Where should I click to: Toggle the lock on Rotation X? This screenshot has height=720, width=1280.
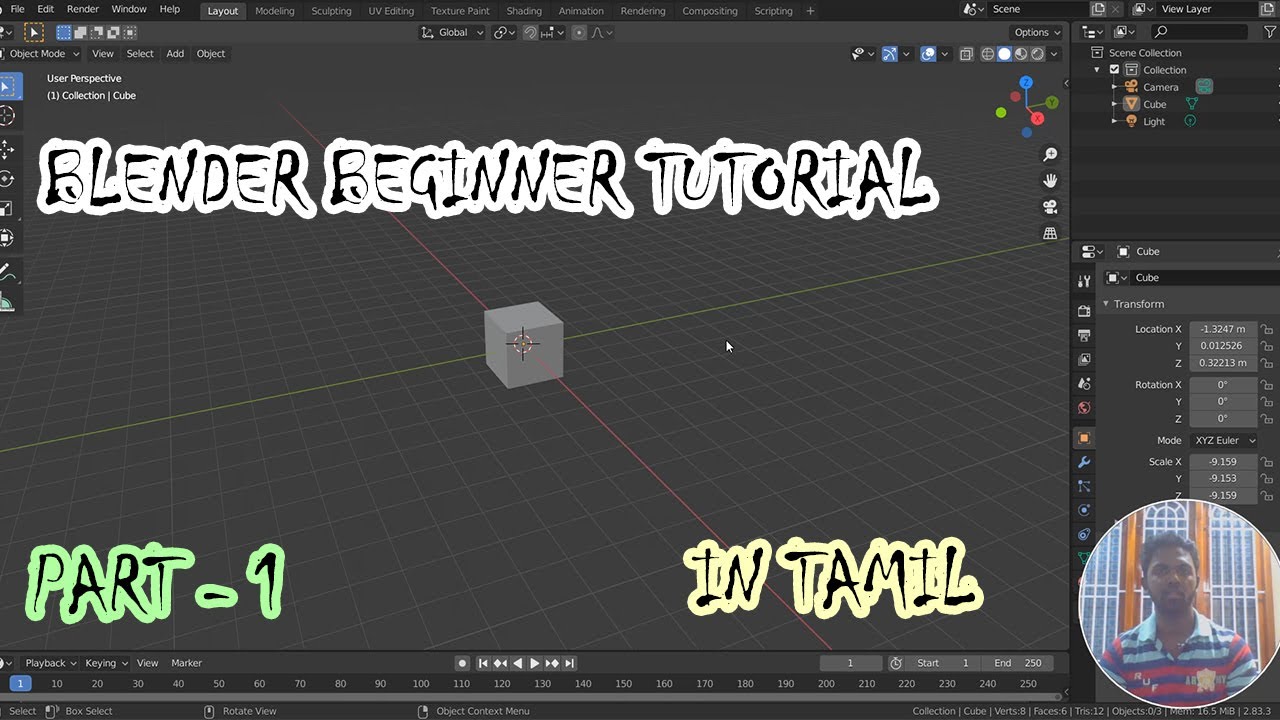point(1267,385)
